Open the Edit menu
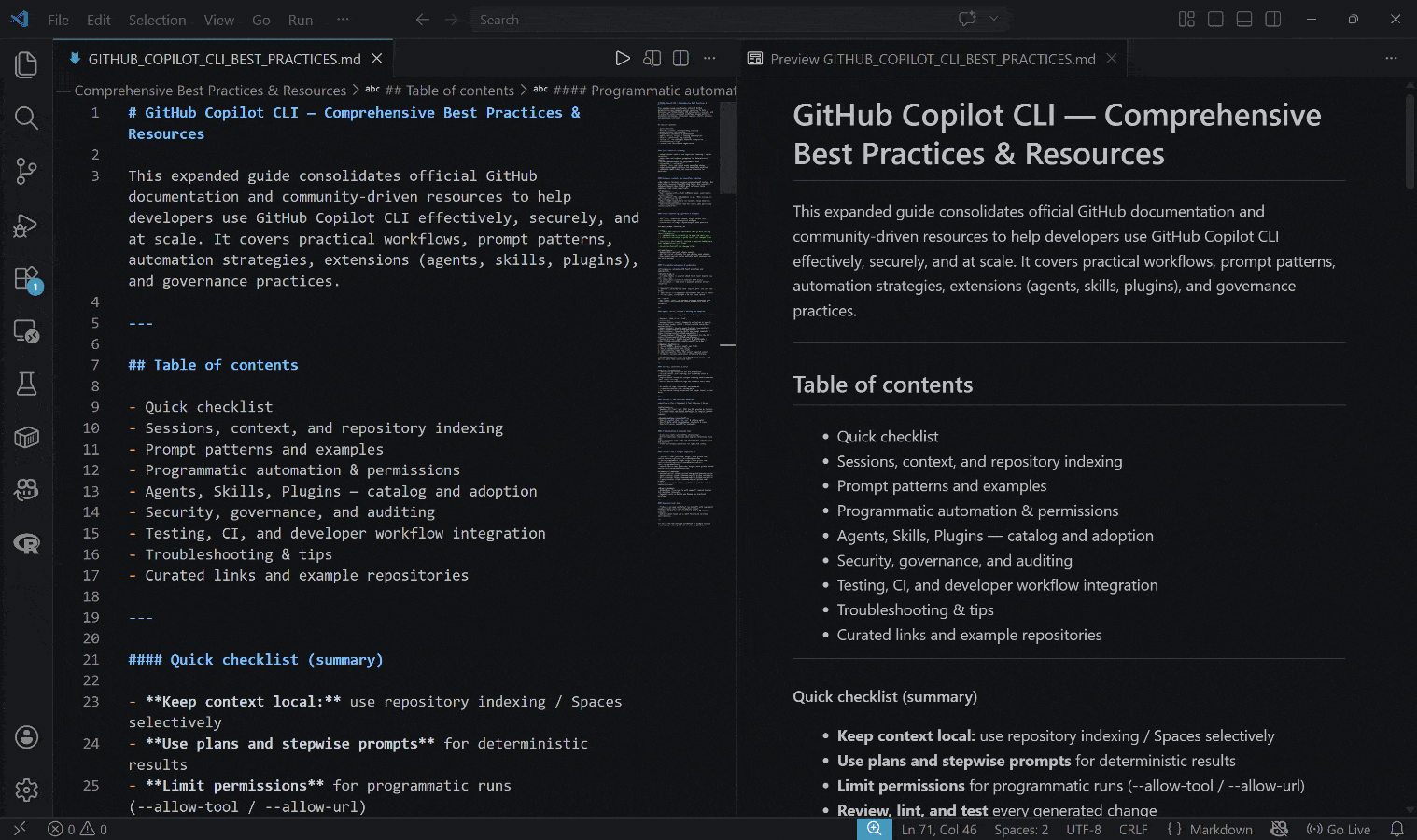This screenshot has height=840, width=1417. [x=98, y=20]
